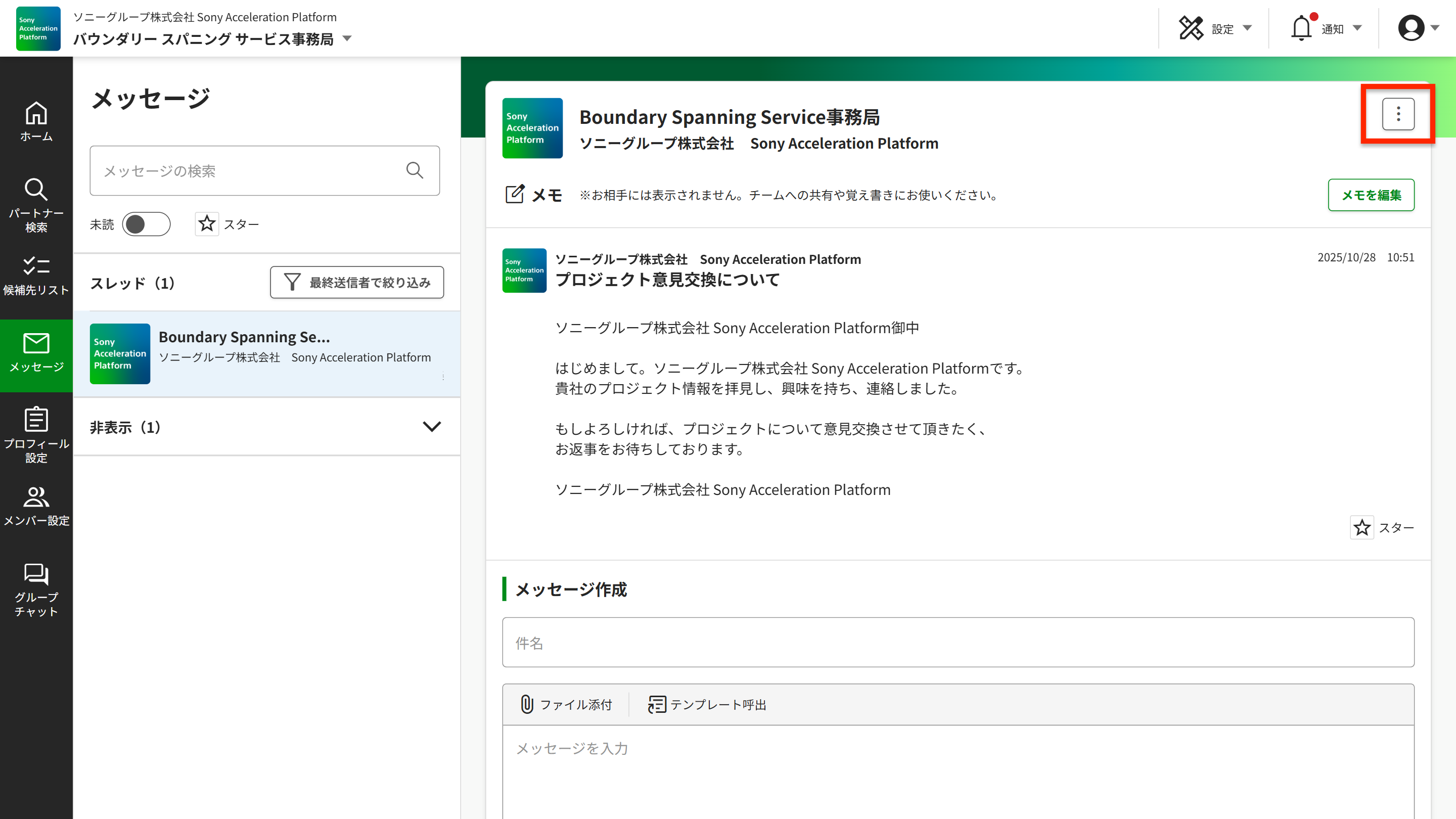Click filter by last sender button
Screen dimensions: 1456x819
pos(356,282)
